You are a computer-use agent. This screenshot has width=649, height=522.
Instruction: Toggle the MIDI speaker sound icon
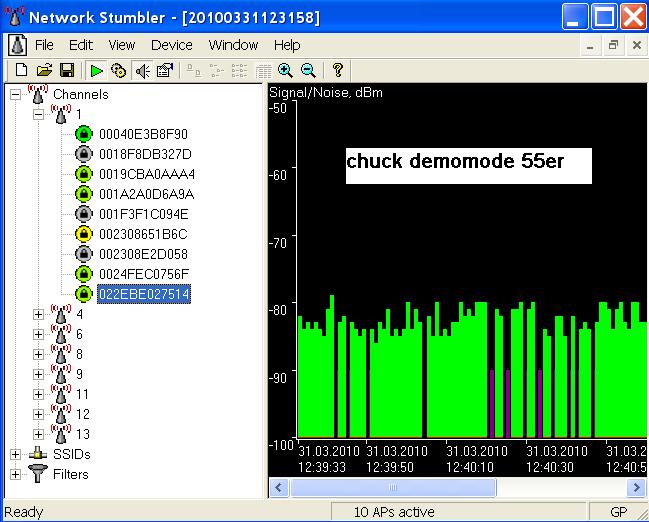coord(142,71)
